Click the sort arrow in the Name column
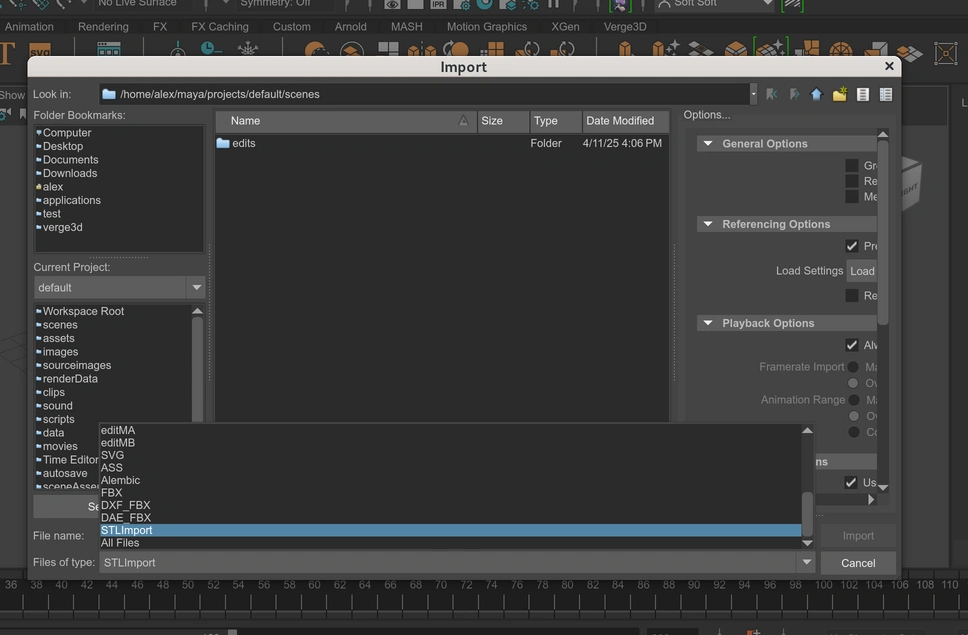The image size is (968, 635). (463, 120)
